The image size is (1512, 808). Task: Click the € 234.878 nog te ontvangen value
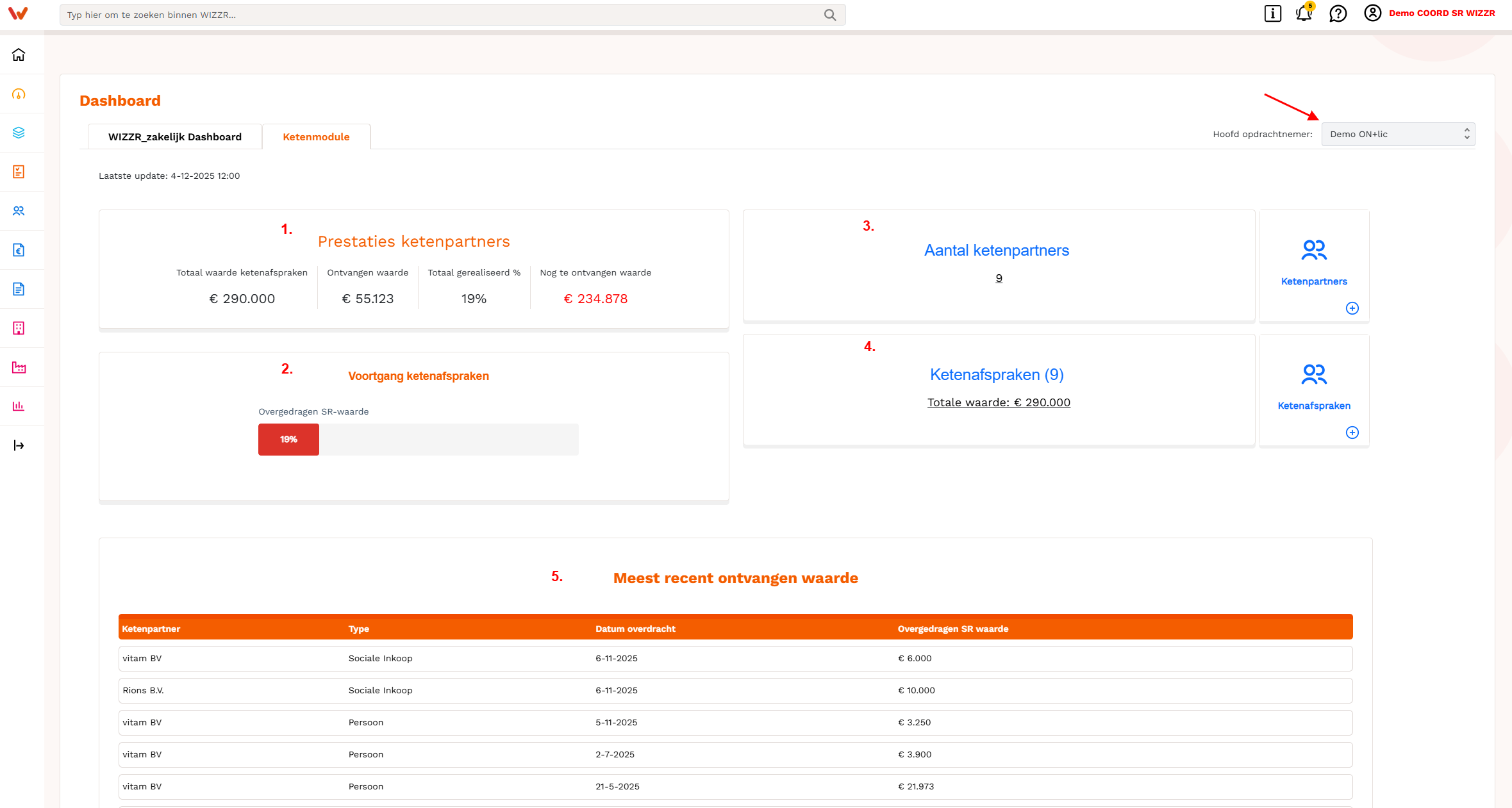[x=595, y=299]
